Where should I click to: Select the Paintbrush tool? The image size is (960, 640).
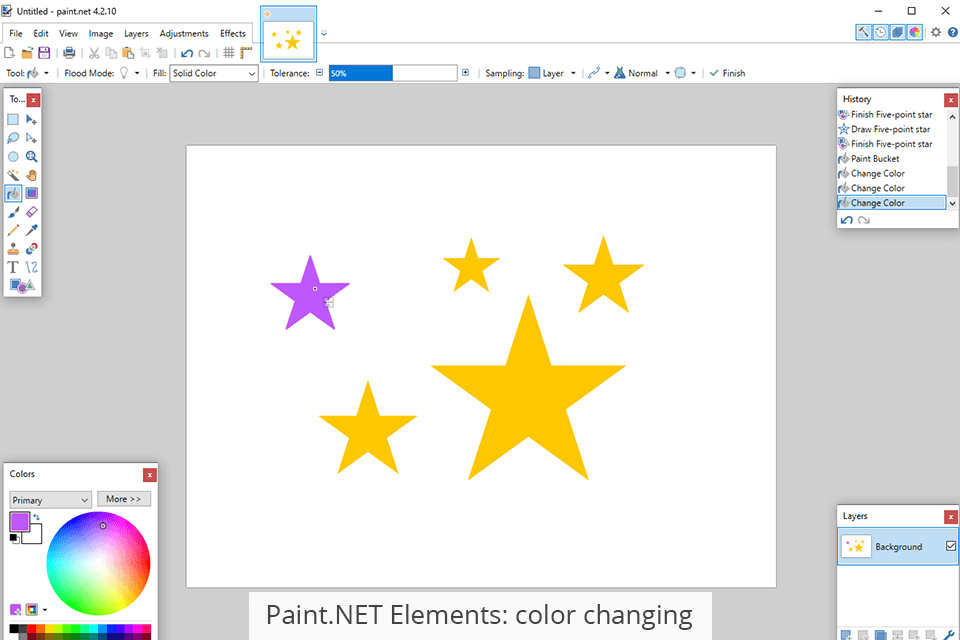pos(13,212)
